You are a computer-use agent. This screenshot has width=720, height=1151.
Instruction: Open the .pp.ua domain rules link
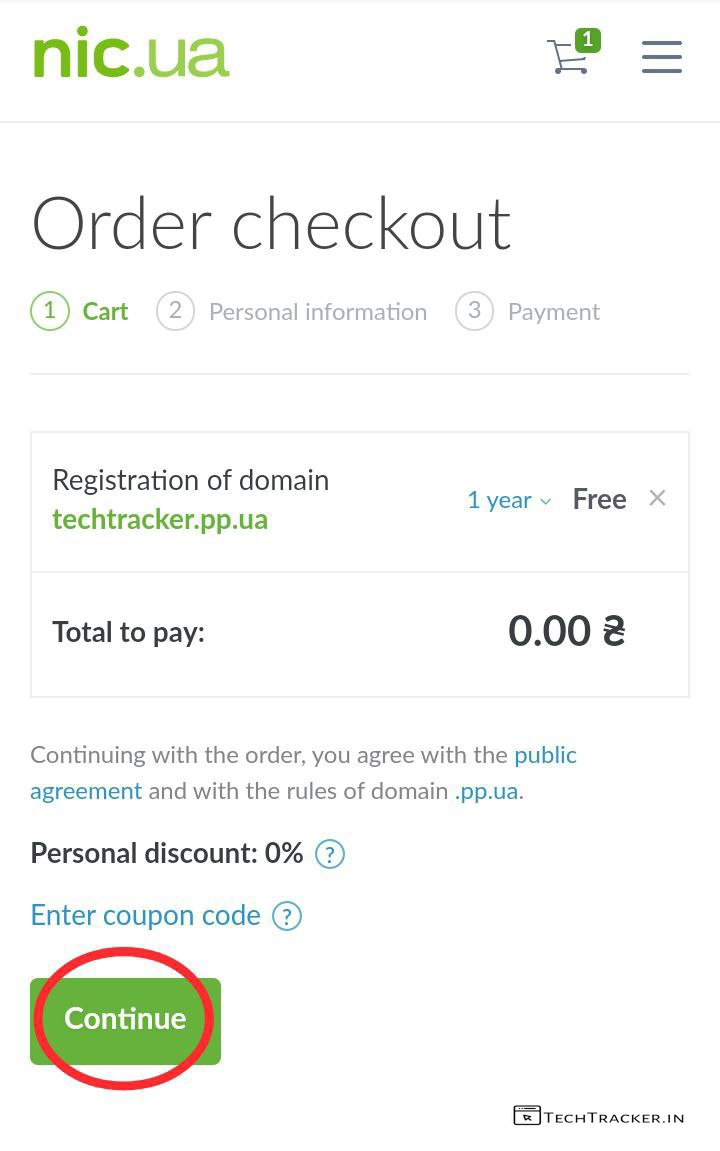pyautogui.click(x=487, y=791)
